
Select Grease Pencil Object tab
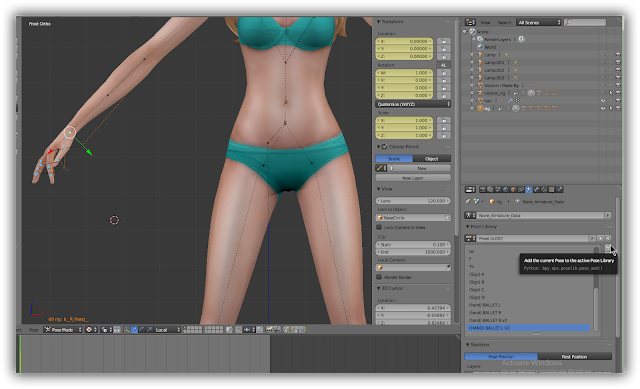point(432,158)
